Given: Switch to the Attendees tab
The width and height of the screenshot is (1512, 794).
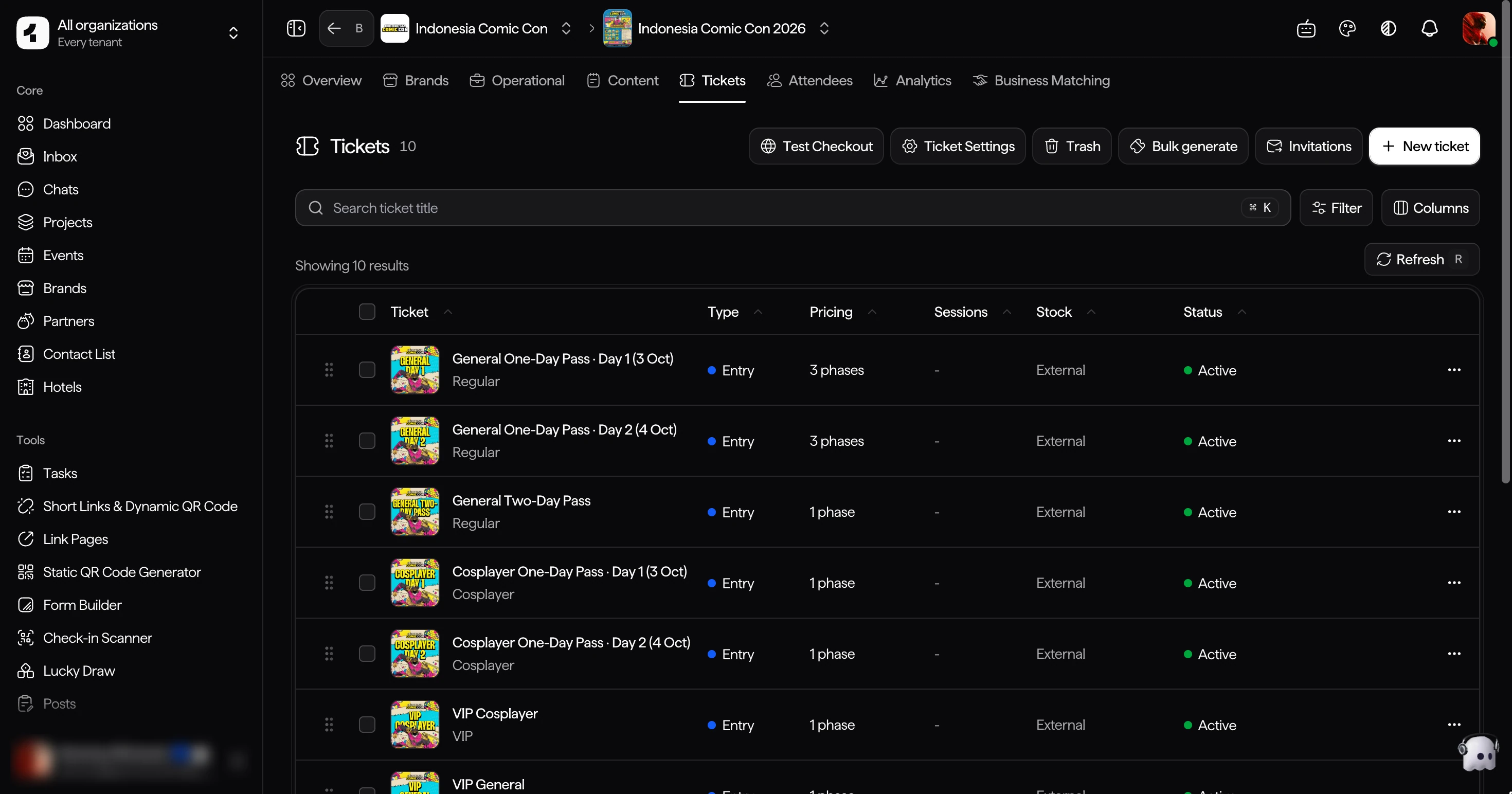Looking at the screenshot, I should point(809,80).
